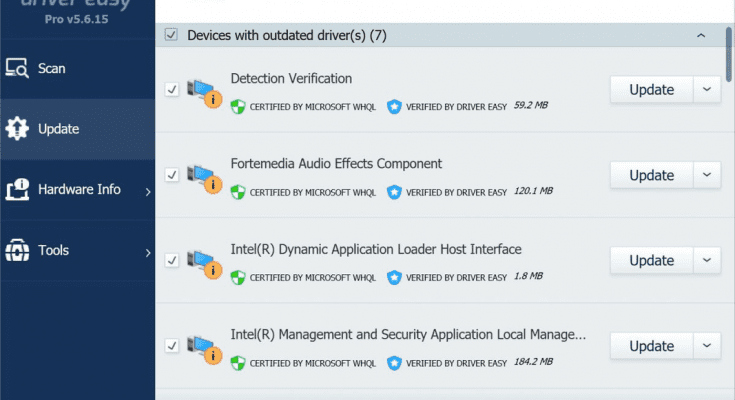Collapse the outdated drivers section with the chevron

(701, 36)
